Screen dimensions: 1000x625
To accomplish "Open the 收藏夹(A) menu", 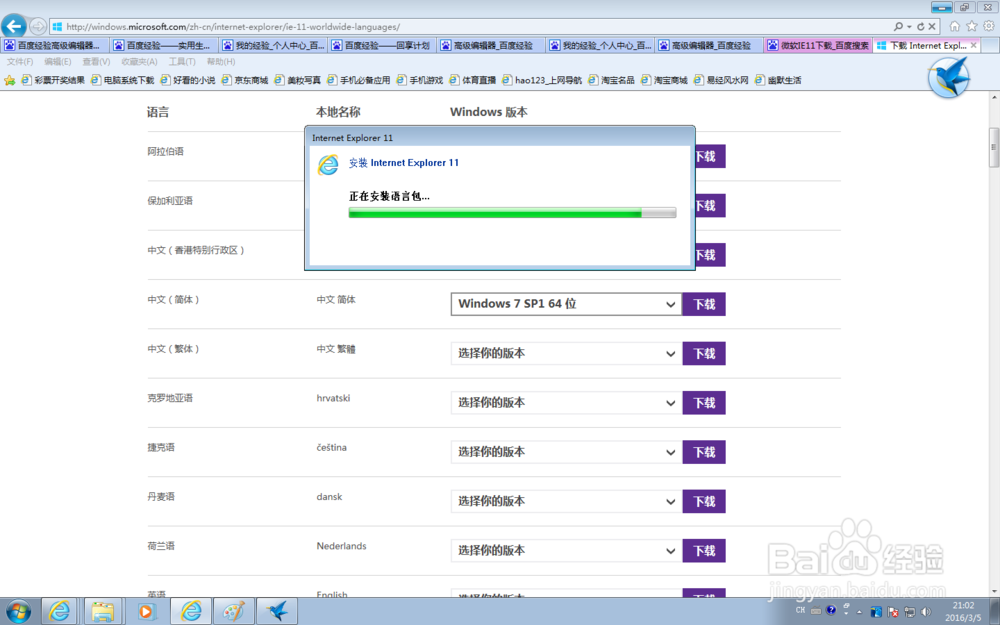I will click(x=139, y=62).
